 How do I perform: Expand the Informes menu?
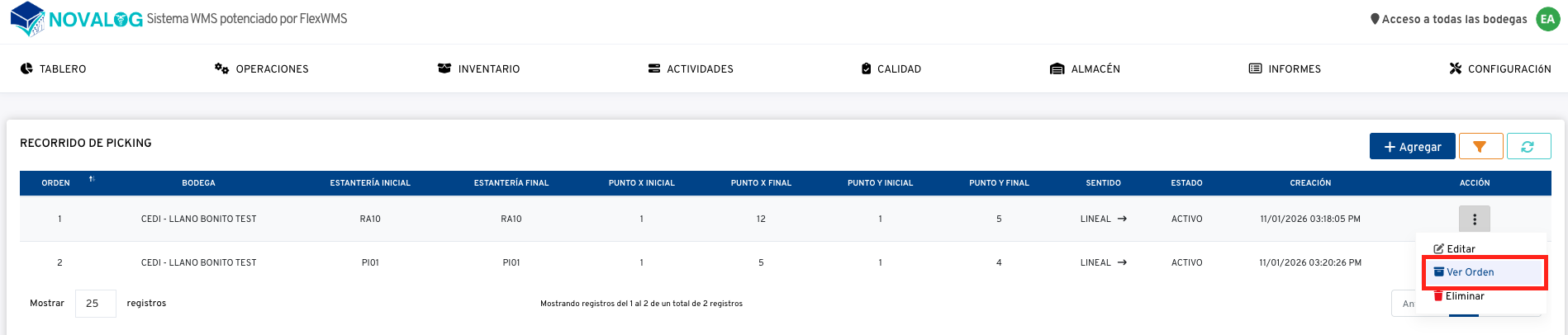(x=1285, y=68)
